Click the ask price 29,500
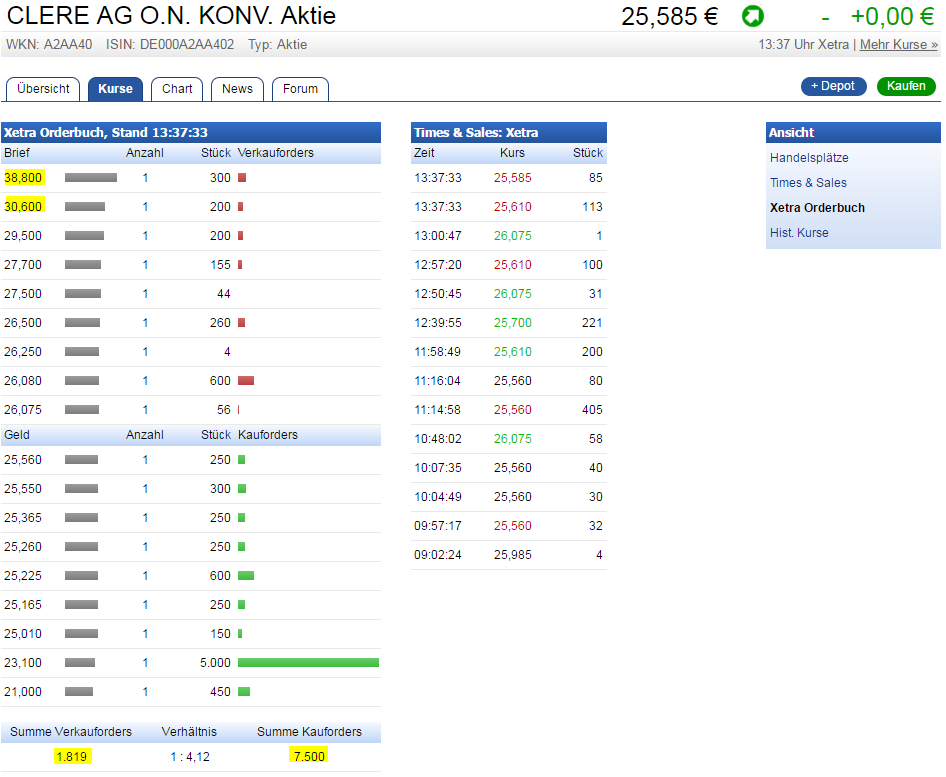 click(23, 236)
